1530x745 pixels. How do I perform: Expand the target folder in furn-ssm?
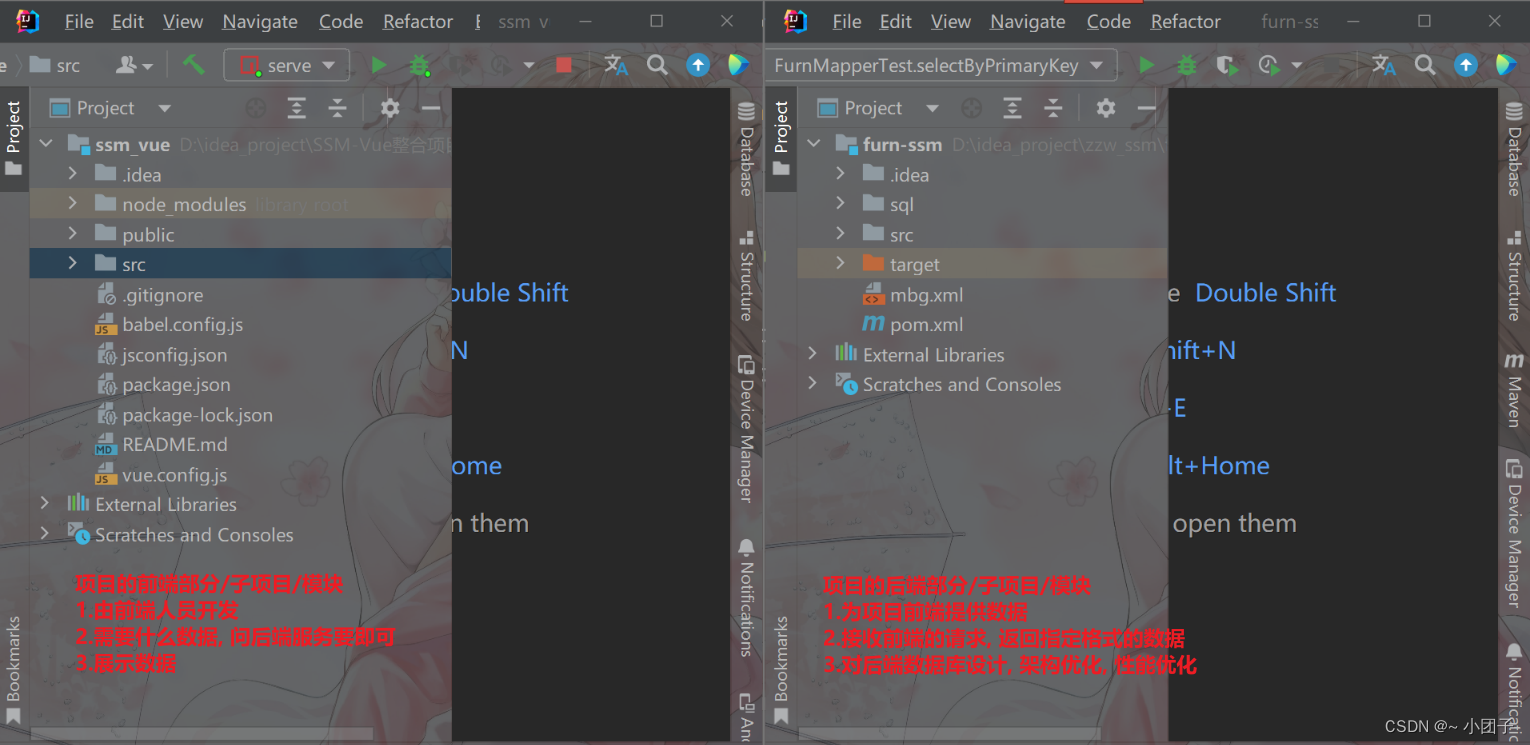pyautogui.click(x=840, y=263)
